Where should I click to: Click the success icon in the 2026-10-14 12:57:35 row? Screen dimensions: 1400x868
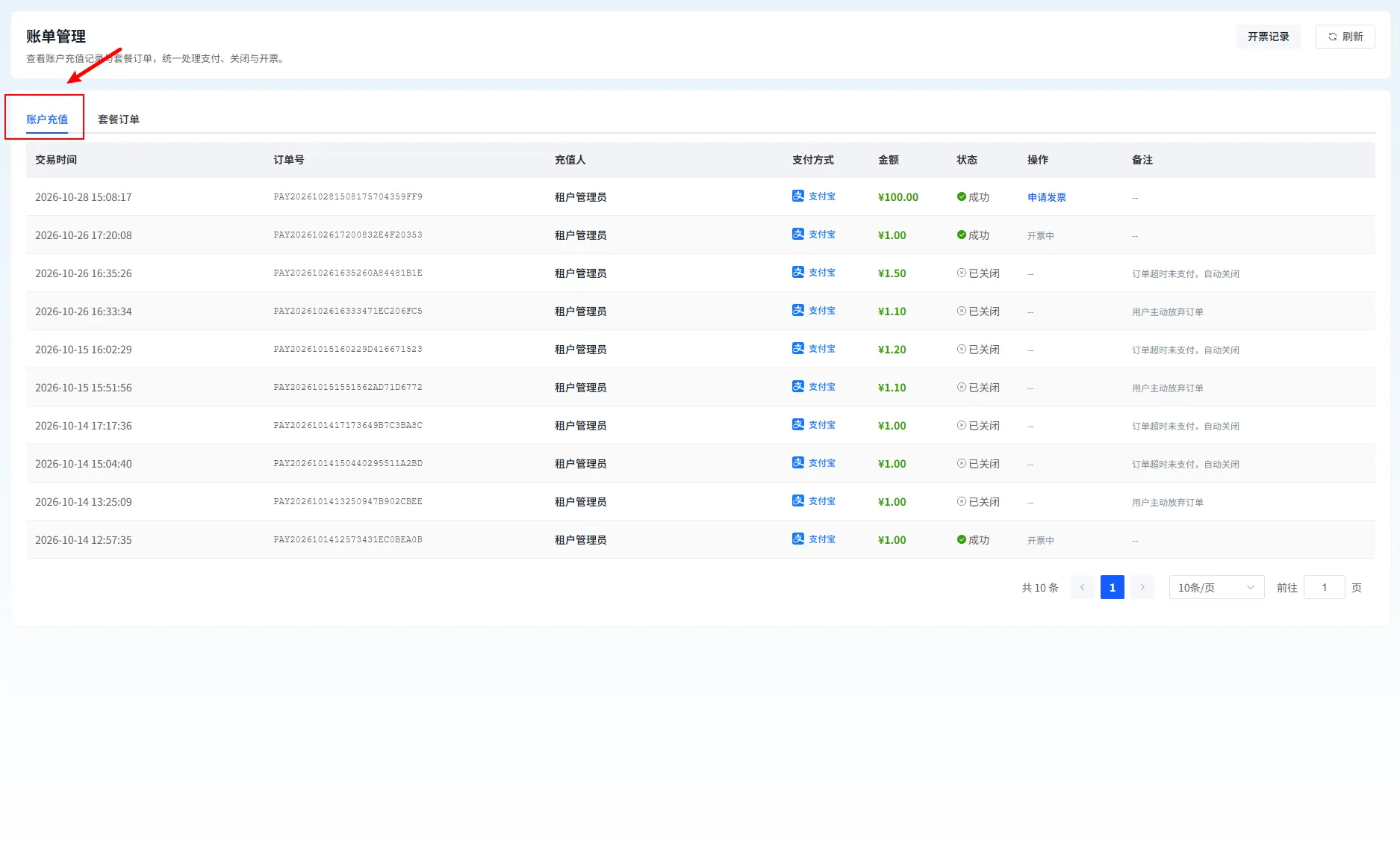(x=962, y=540)
